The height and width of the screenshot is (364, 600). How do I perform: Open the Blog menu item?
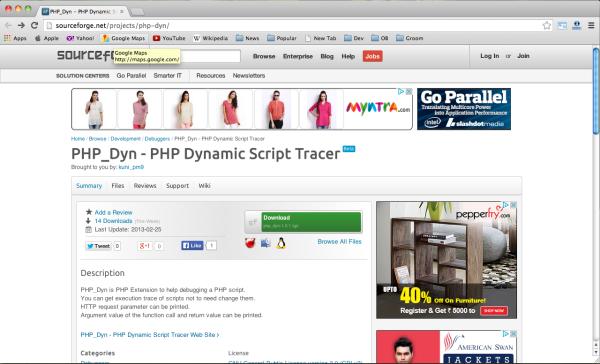point(327,56)
